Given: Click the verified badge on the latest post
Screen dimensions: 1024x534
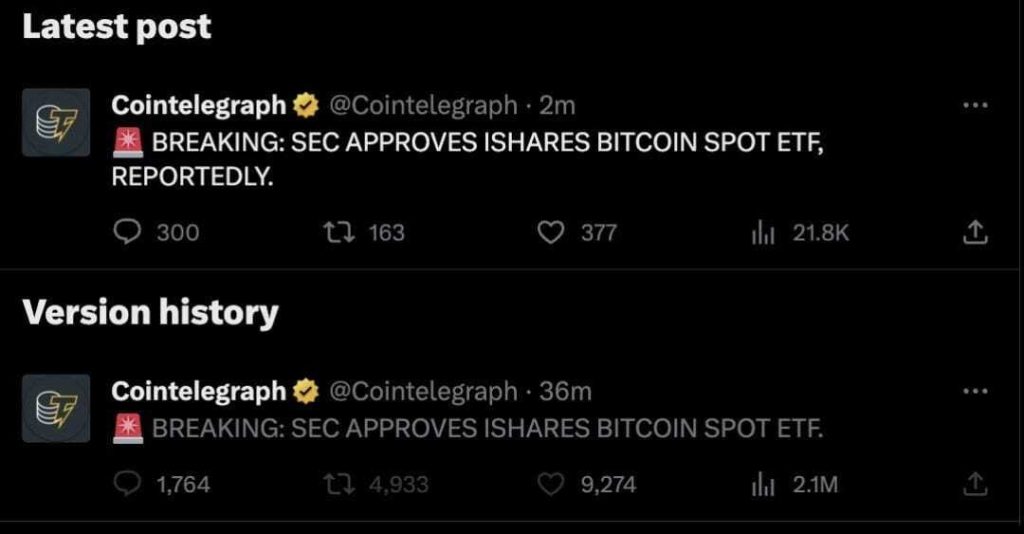Looking at the screenshot, I should (305, 104).
